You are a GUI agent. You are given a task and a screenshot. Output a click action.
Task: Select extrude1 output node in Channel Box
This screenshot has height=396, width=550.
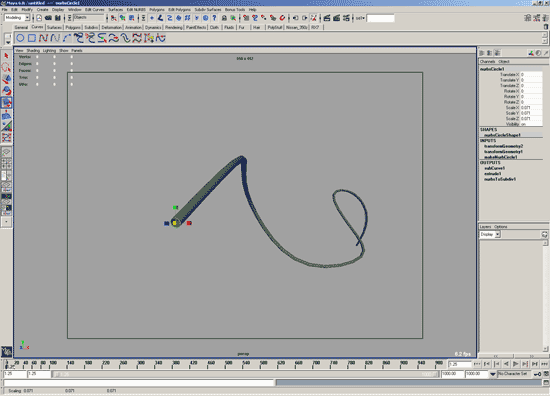[x=493, y=174]
